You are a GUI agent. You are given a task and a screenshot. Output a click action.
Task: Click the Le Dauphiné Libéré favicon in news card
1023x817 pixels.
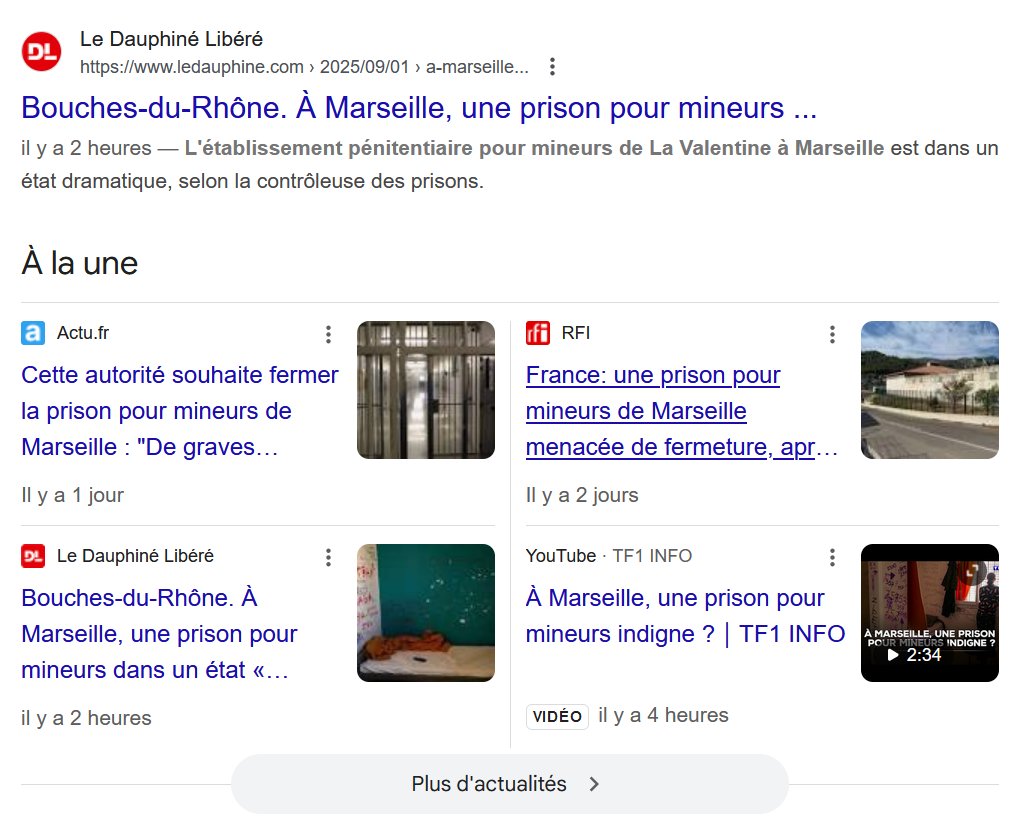pyautogui.click(x=33, y=556)
